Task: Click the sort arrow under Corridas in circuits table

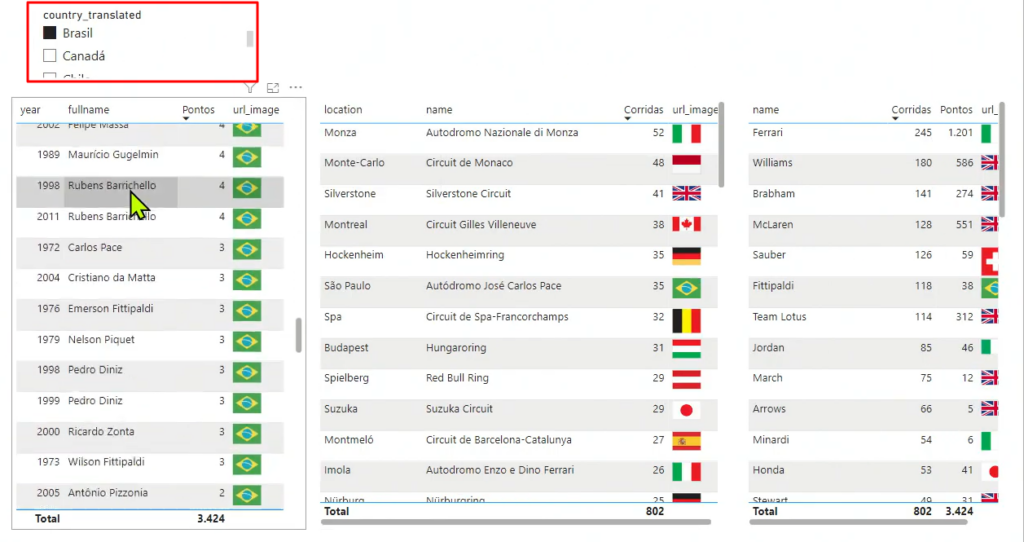Action: (628, 119)
